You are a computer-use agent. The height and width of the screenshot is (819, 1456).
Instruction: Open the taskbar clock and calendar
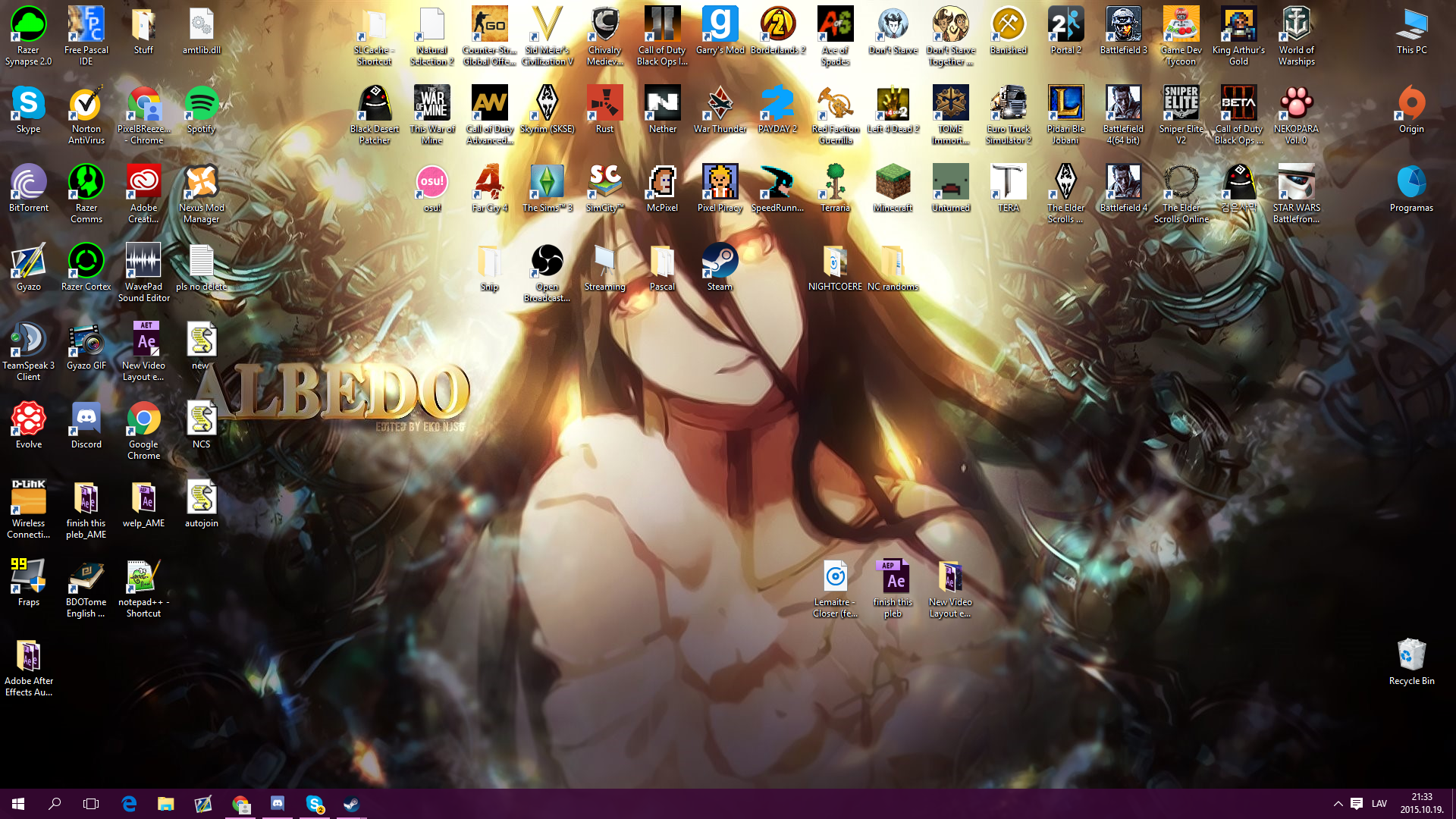click(x=1422, y=804)
